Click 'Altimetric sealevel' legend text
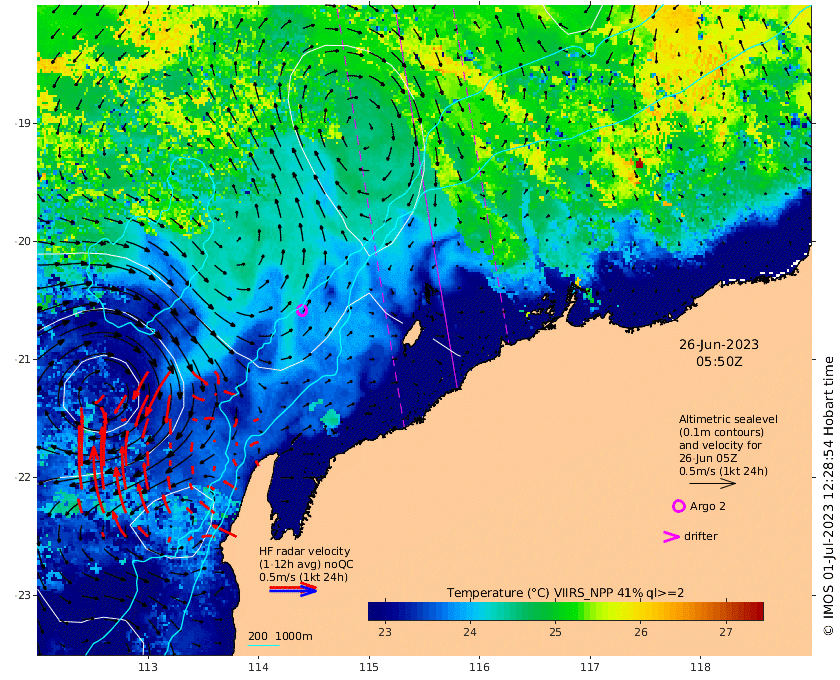 (x=728, y=419)
